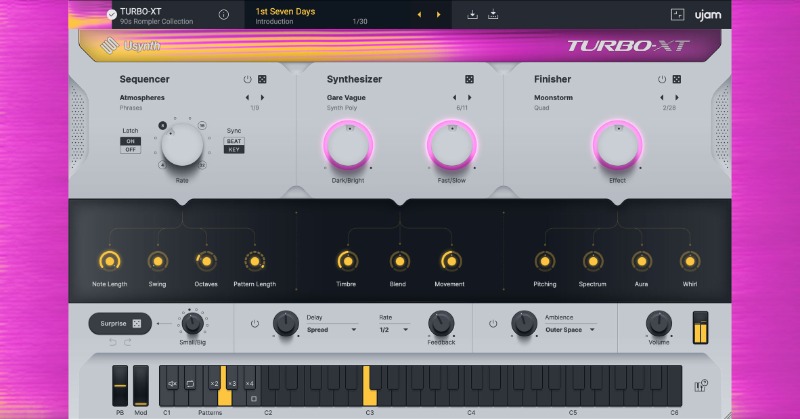Screen dimensions: 800x419
Task: Click the Note Length knob
Action: (109, 261)
